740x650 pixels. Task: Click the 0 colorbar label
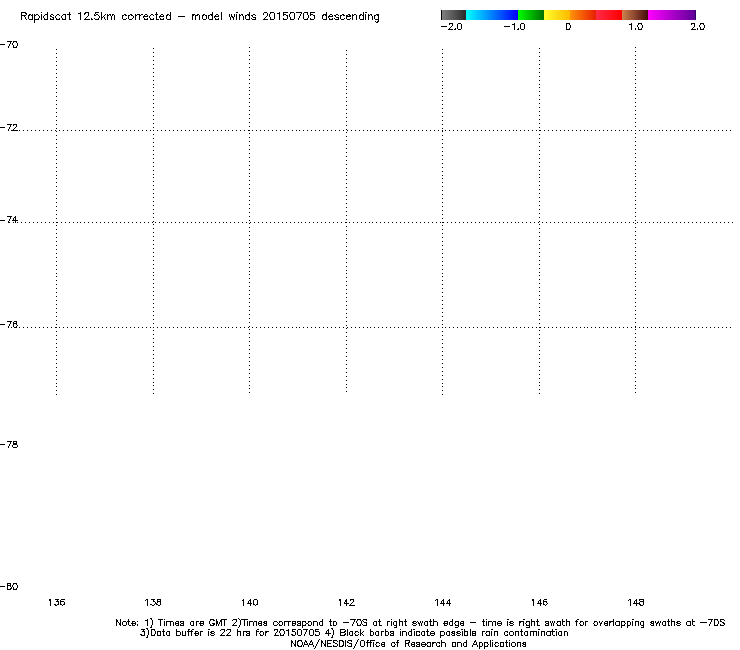[x=568, y=27]
